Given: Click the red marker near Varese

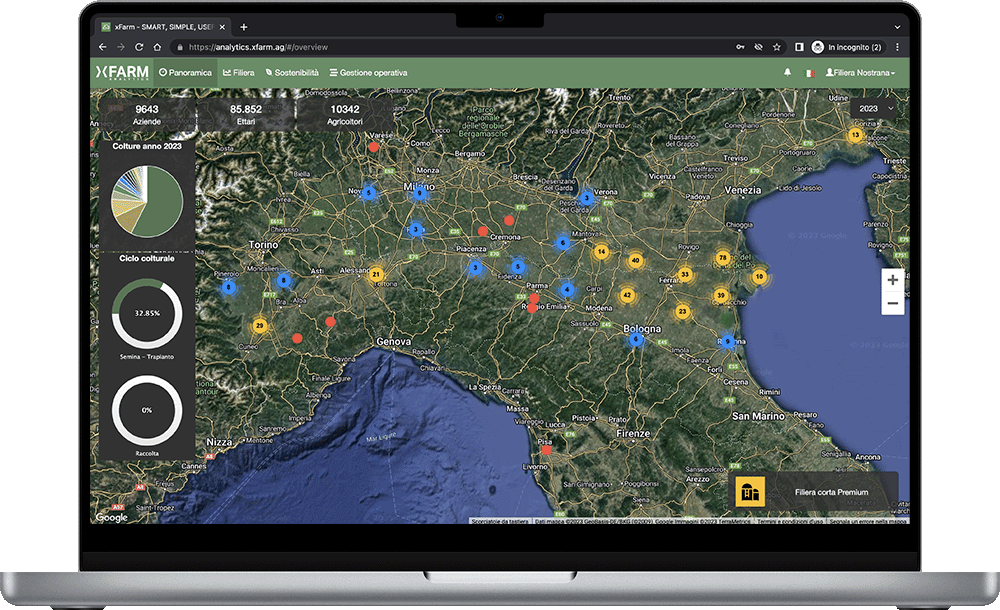Looking at the screenshot, I should (x=374, y=147).
